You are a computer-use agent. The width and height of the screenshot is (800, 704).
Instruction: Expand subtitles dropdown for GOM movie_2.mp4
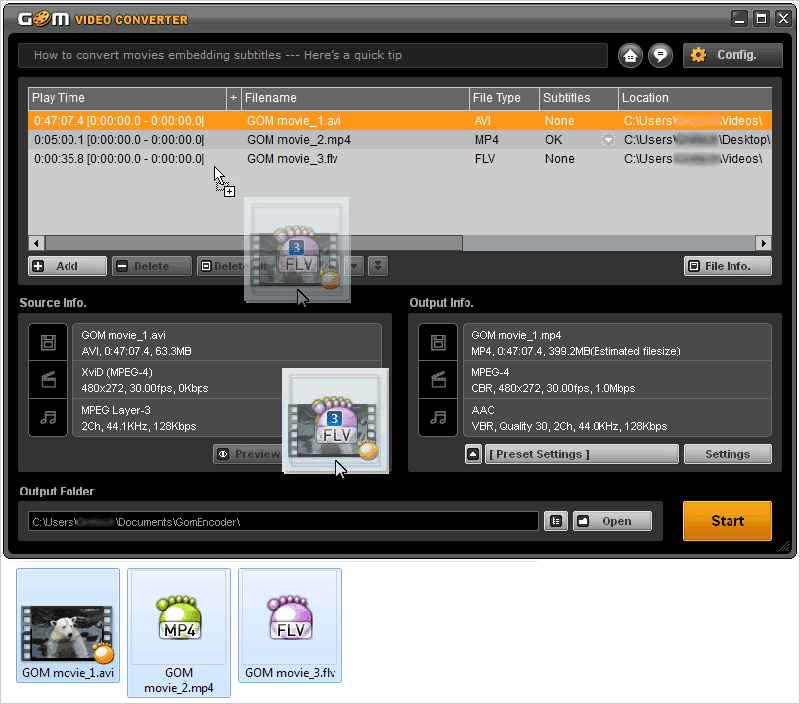[x=608, y=140]
